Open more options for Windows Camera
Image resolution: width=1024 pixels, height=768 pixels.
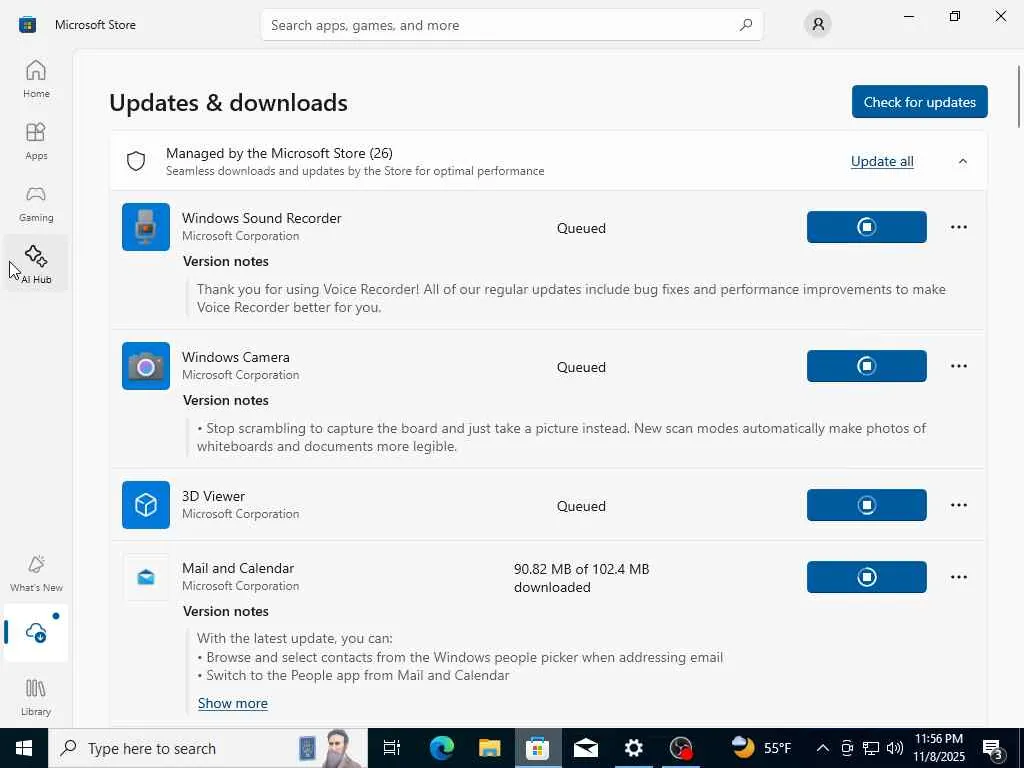point(959,366)
